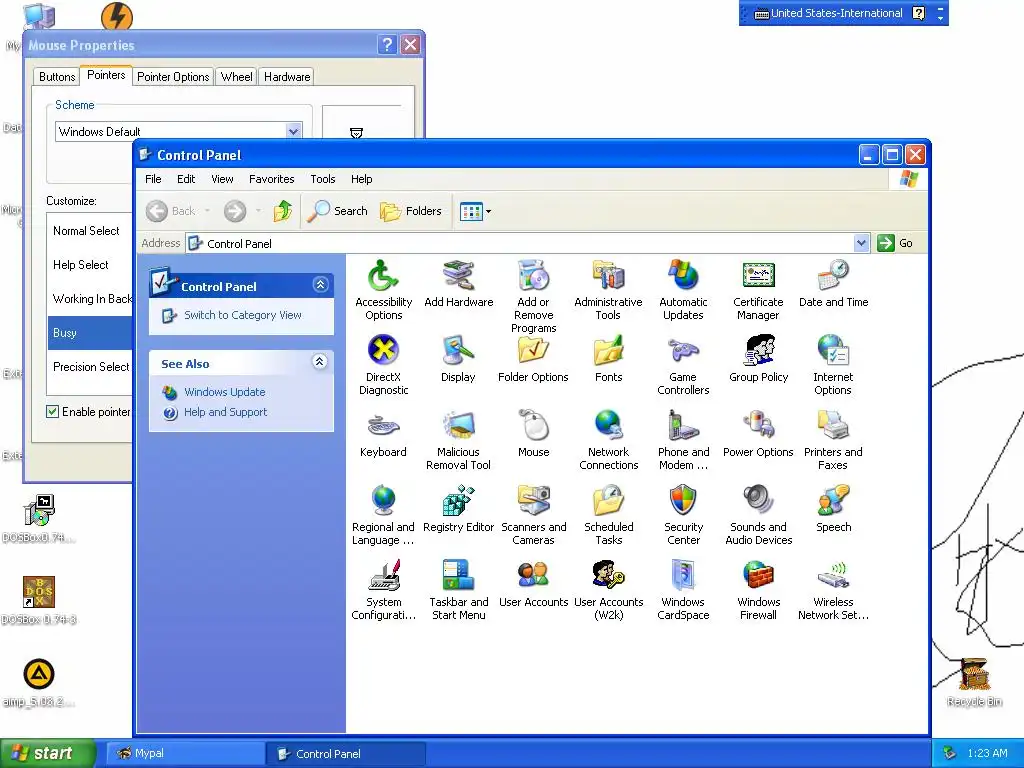Open Malicious Removal Tool icon
1024x768 pixels.
tap(458, 440)
